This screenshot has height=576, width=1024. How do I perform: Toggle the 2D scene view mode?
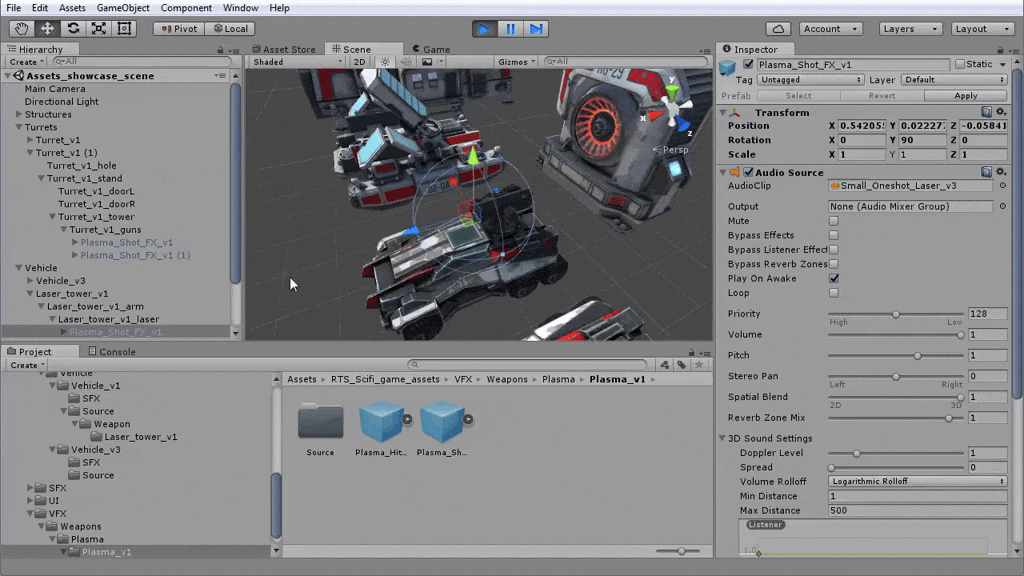pyautogui.click(x=360, y=62)
